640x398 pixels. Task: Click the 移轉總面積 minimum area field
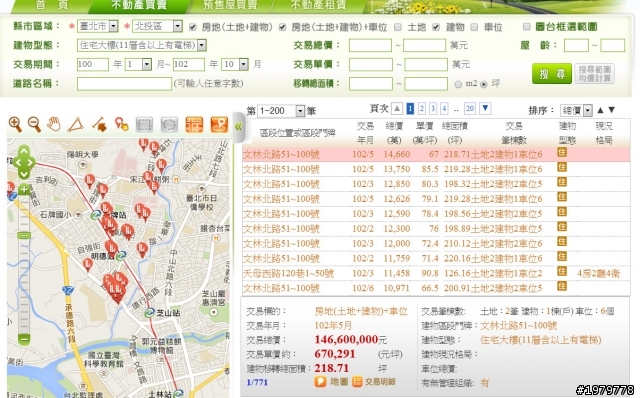[x=371, y=84]
